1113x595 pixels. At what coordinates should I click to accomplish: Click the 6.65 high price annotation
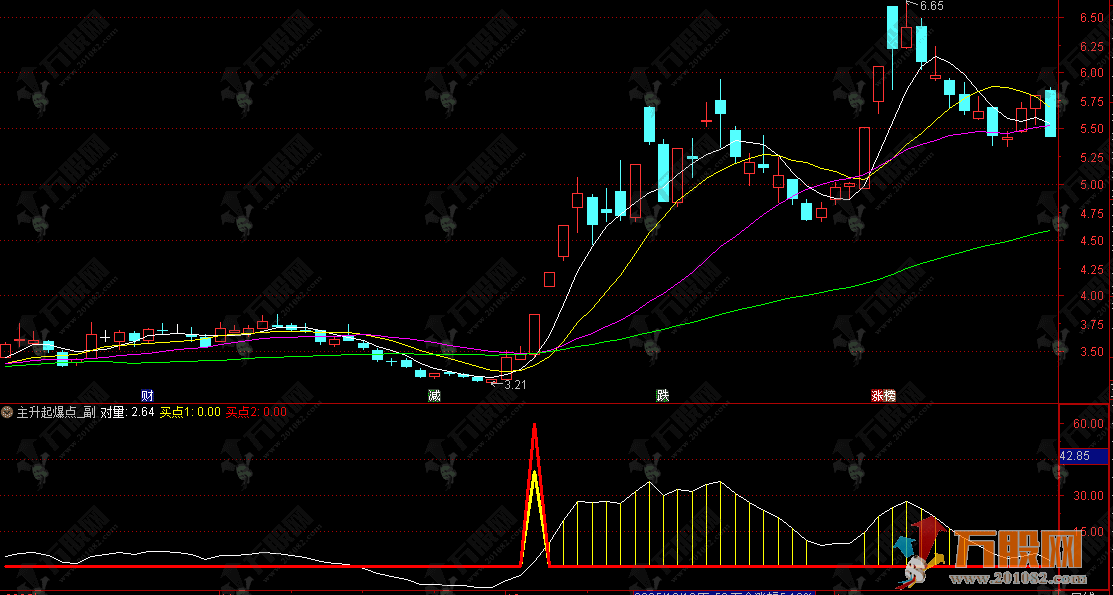(x=931, y=6)
